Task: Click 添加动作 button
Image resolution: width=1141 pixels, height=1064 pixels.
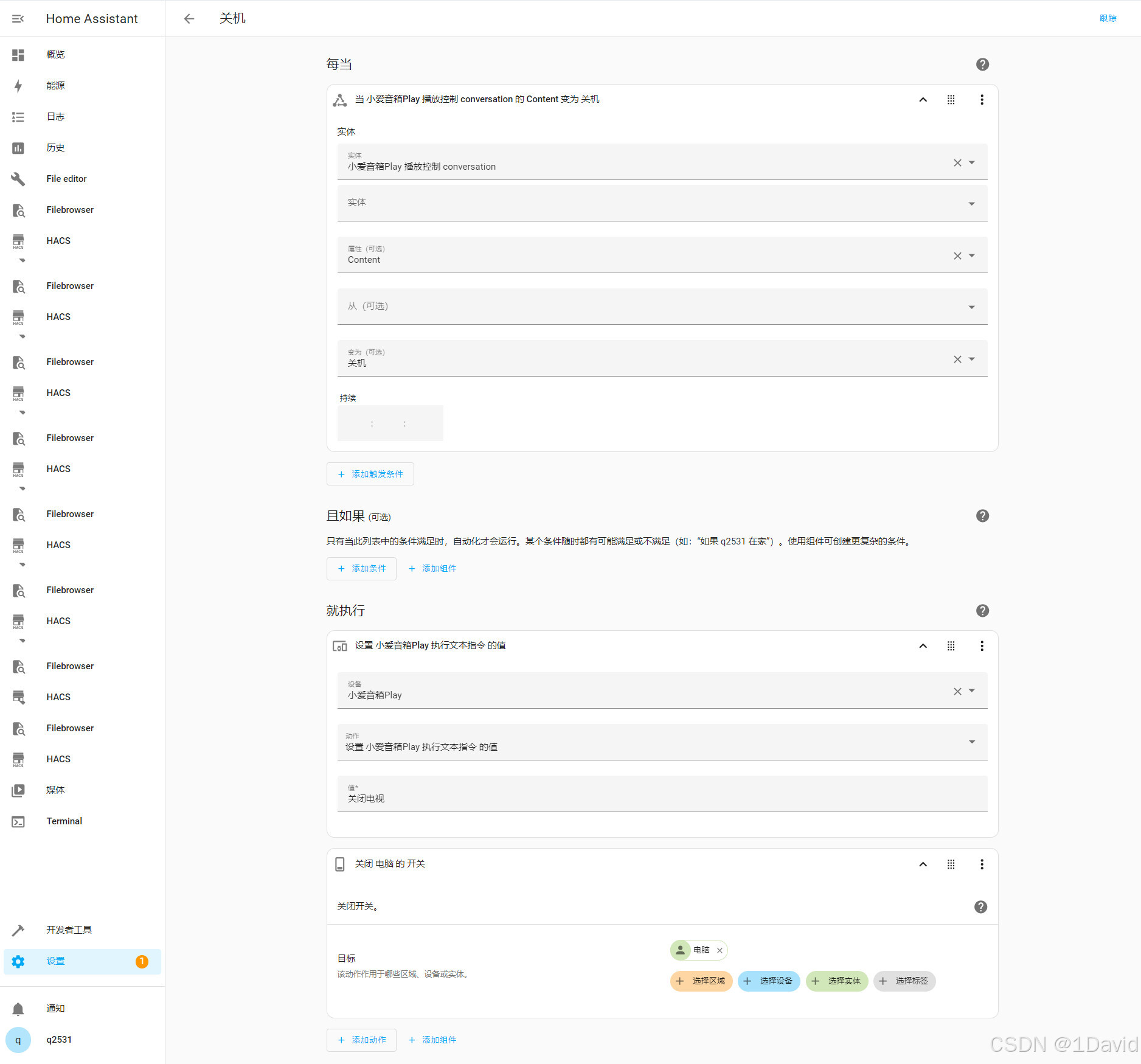Action: click(x=361, y=1040)
